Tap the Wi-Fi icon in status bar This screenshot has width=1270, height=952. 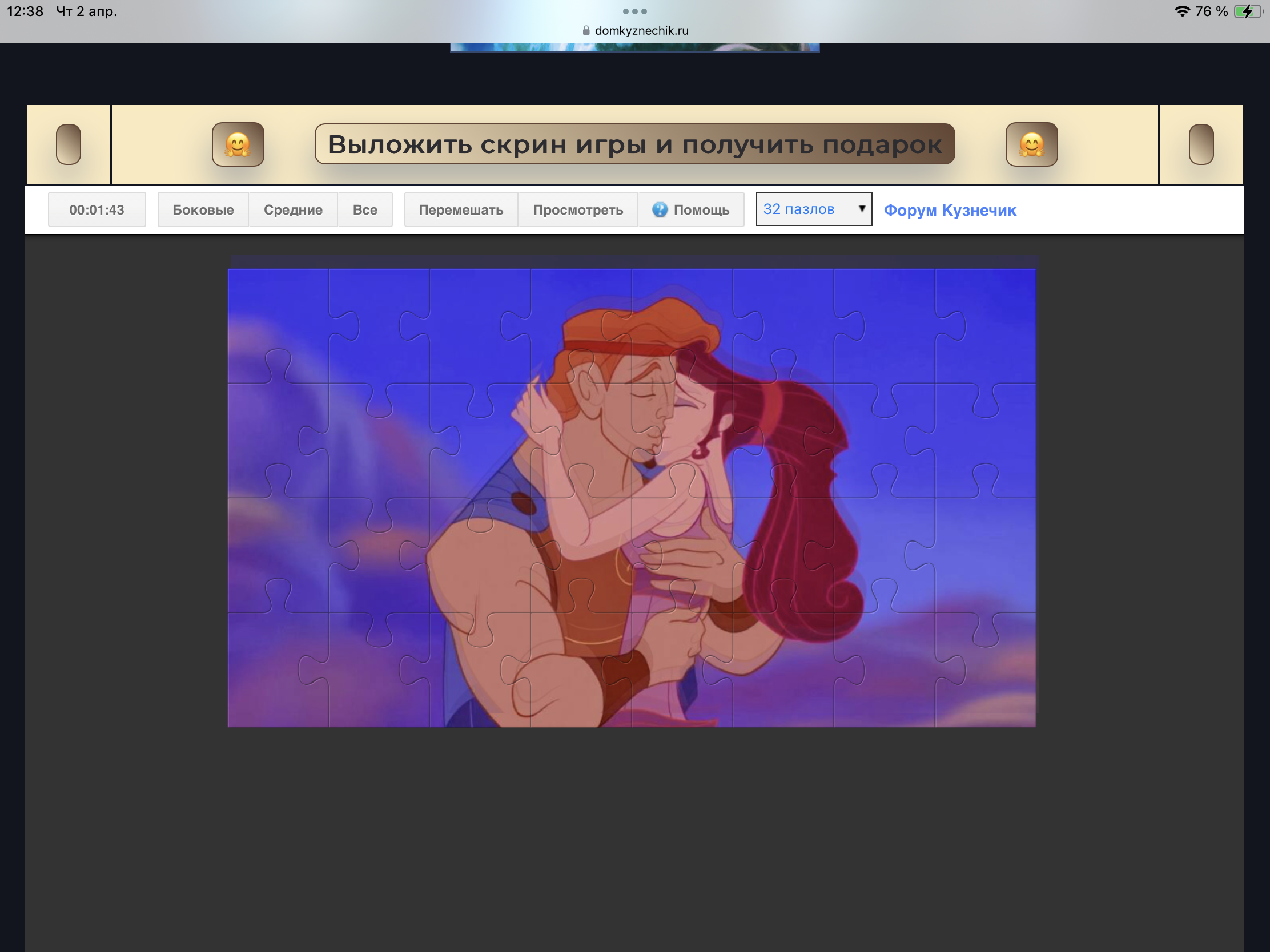pyautogui.click(x=1181, y=11)
